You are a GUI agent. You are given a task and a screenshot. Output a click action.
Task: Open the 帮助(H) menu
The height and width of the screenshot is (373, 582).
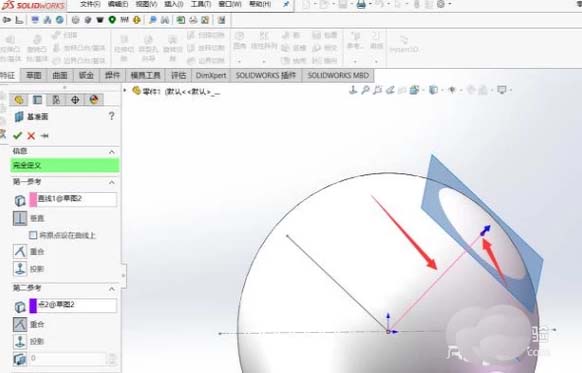click(x=260, y=4)
